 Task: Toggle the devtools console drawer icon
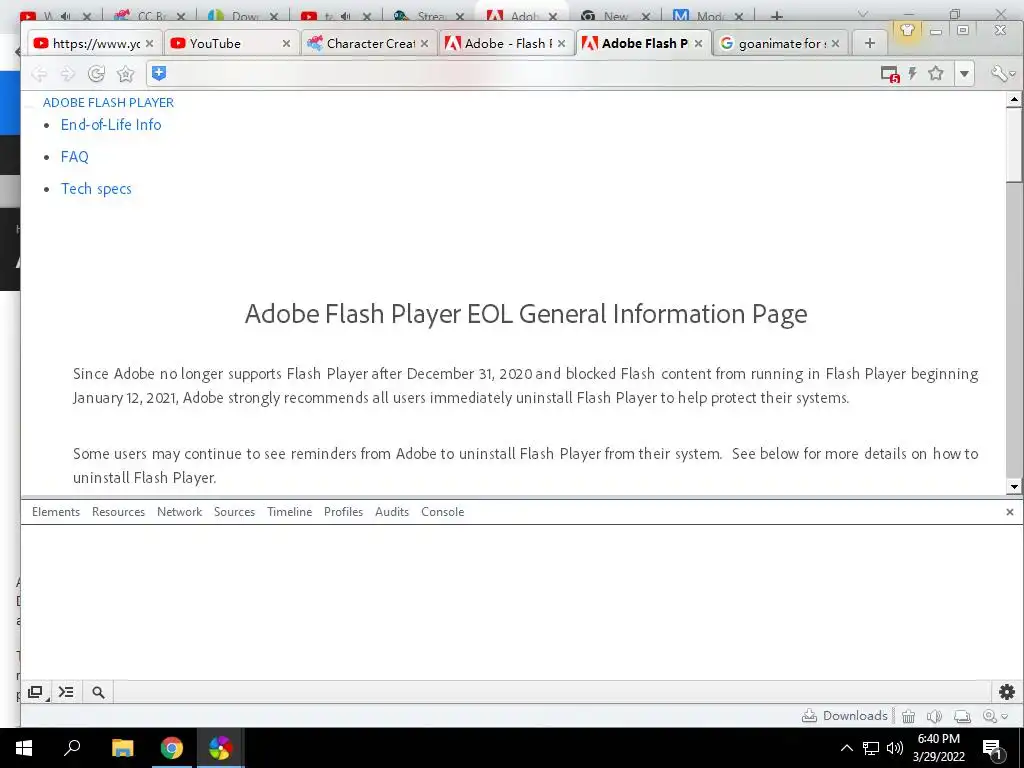(66, 692)
